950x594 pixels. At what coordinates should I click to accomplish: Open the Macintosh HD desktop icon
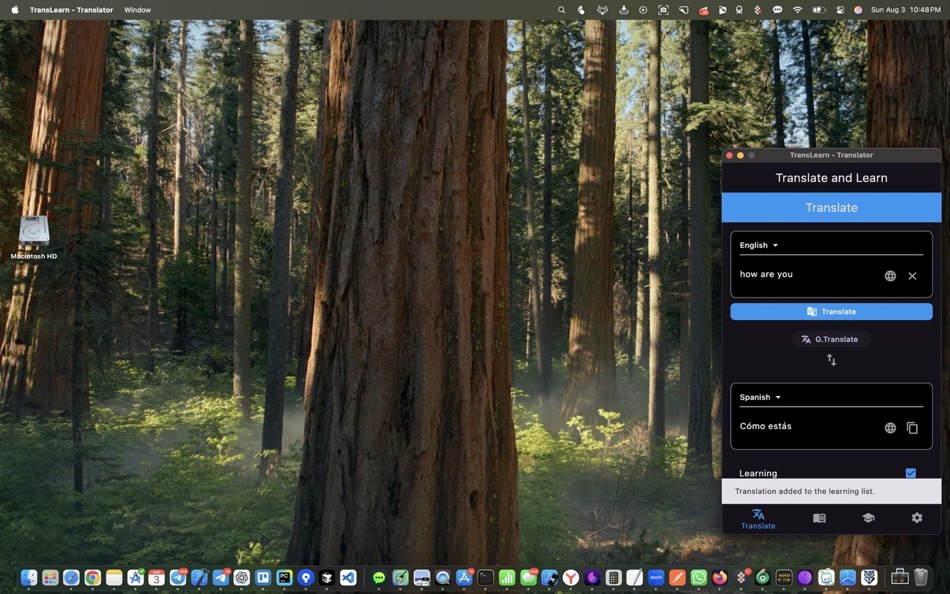pos(34,238)
